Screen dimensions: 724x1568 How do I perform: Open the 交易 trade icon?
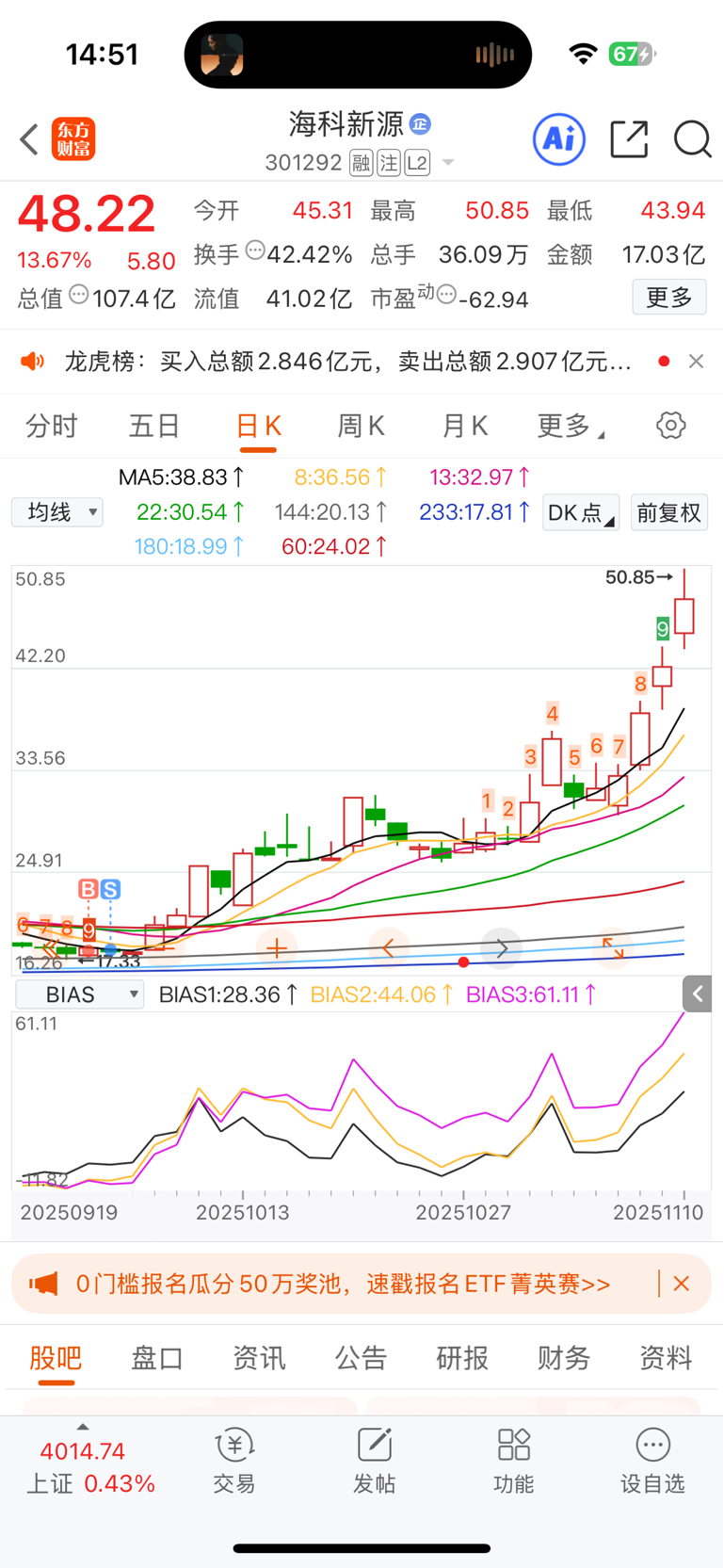(x=234, y=1461)
